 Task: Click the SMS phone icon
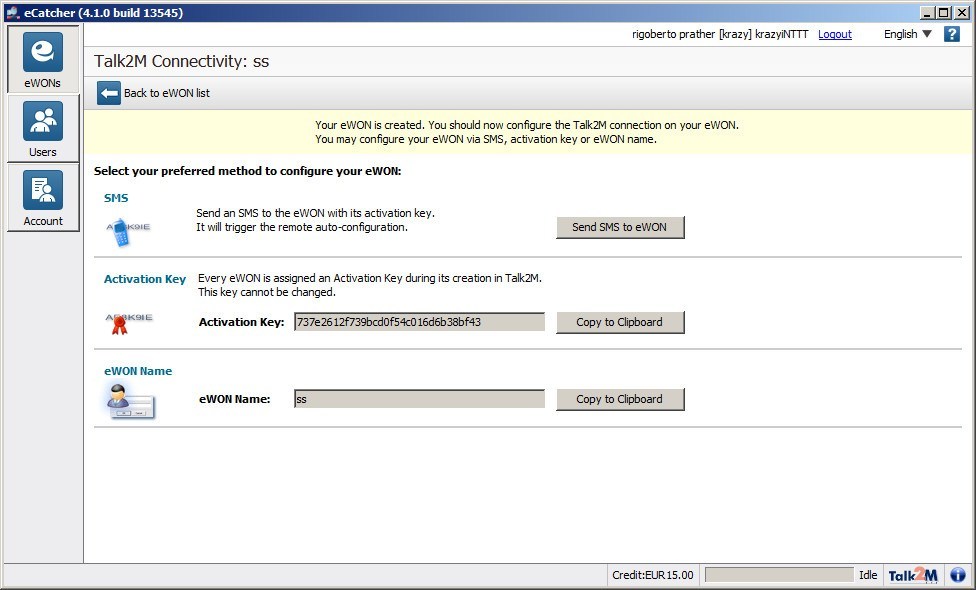[x=128, y=232]
